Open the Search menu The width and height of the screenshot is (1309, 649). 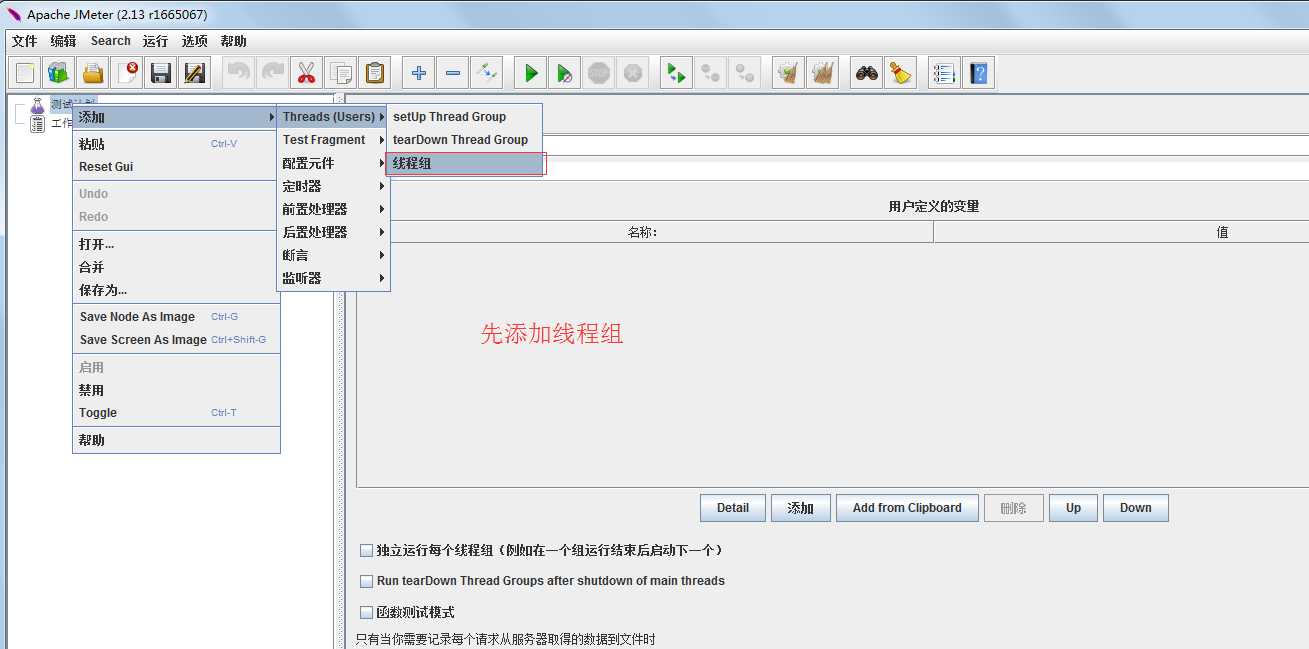click(x=111, y=41)
